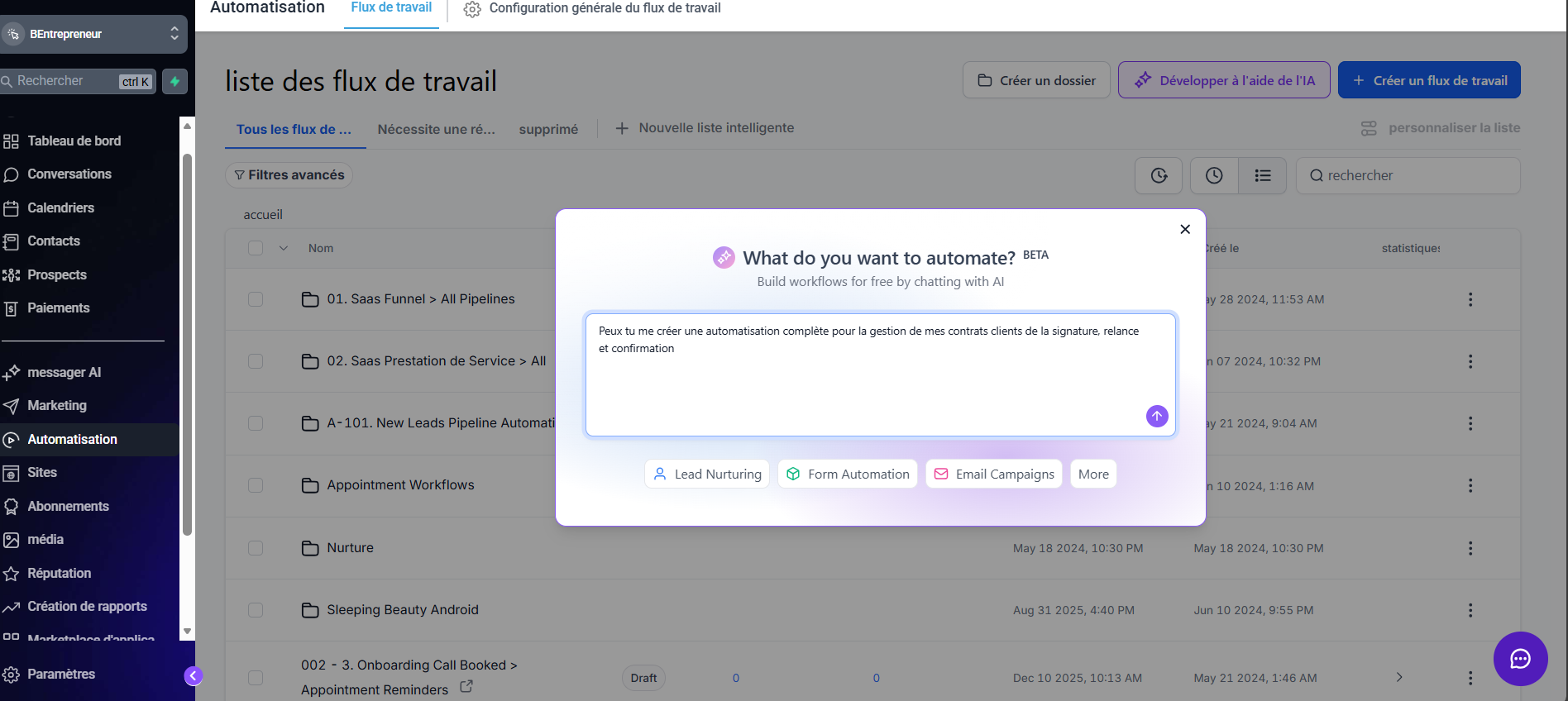Open Conversations in the sidebar
The width and height of the screenshot is (1568, 701).
pos(69,174)
